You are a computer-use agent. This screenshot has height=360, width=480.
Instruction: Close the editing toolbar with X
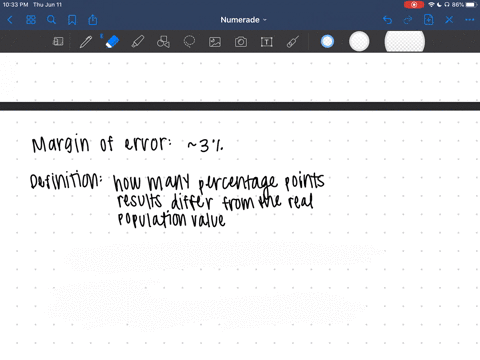point(449,20)
